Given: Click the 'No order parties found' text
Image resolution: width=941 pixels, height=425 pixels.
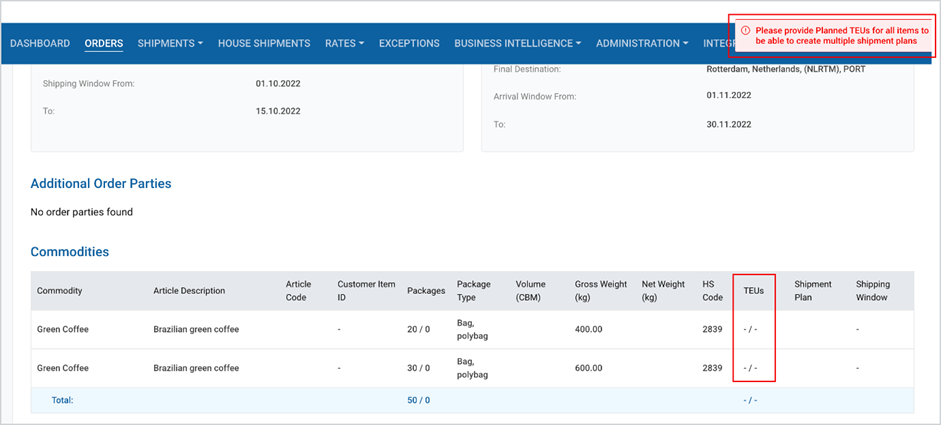Looking at the screenshot, I should [x=82, y=212].
